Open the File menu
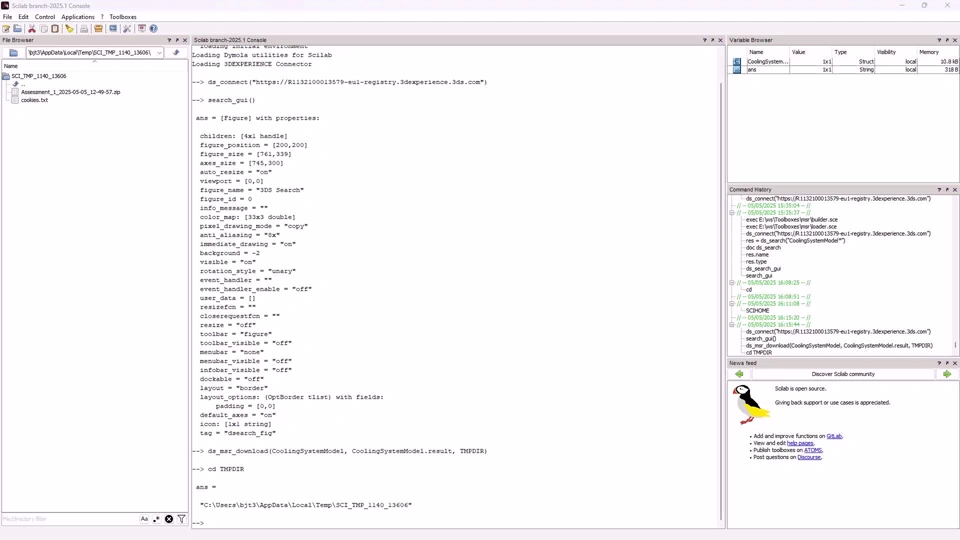 pyautogui.click(x=7, y=17)
